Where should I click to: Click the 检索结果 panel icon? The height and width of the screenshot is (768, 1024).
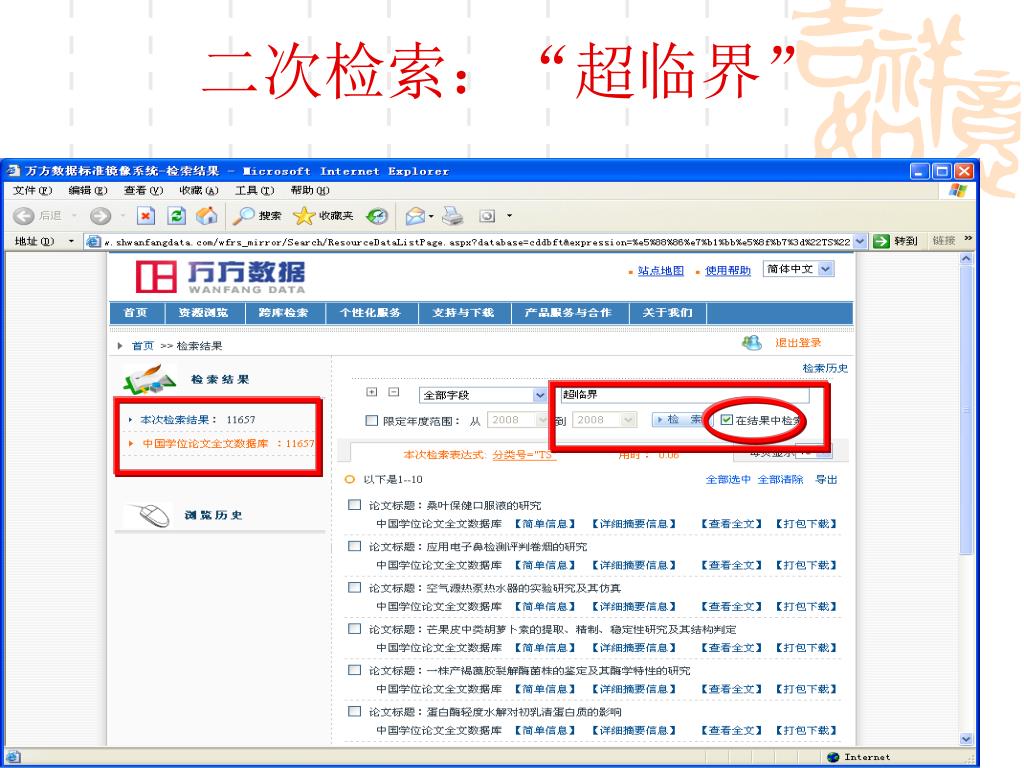click(x=150, y=379)
